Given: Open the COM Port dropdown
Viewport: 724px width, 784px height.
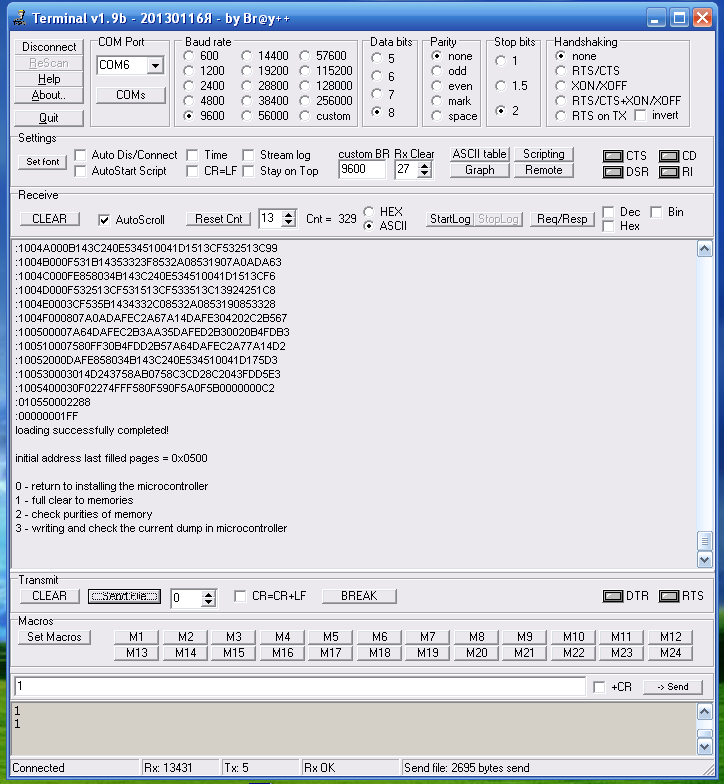Looking at the screenshot, I should [156, 66].
